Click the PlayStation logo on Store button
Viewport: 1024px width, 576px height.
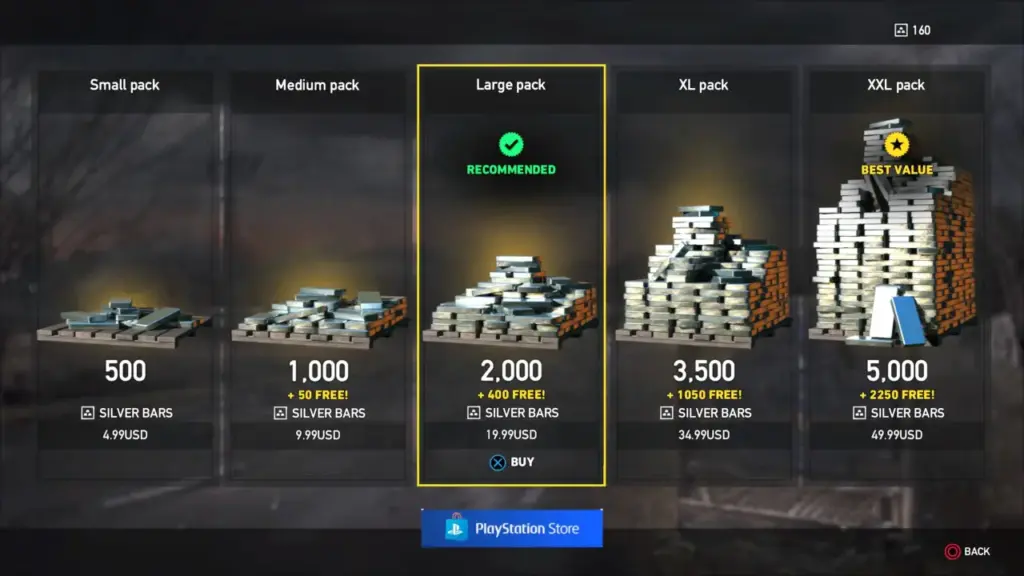pos(456,528)
